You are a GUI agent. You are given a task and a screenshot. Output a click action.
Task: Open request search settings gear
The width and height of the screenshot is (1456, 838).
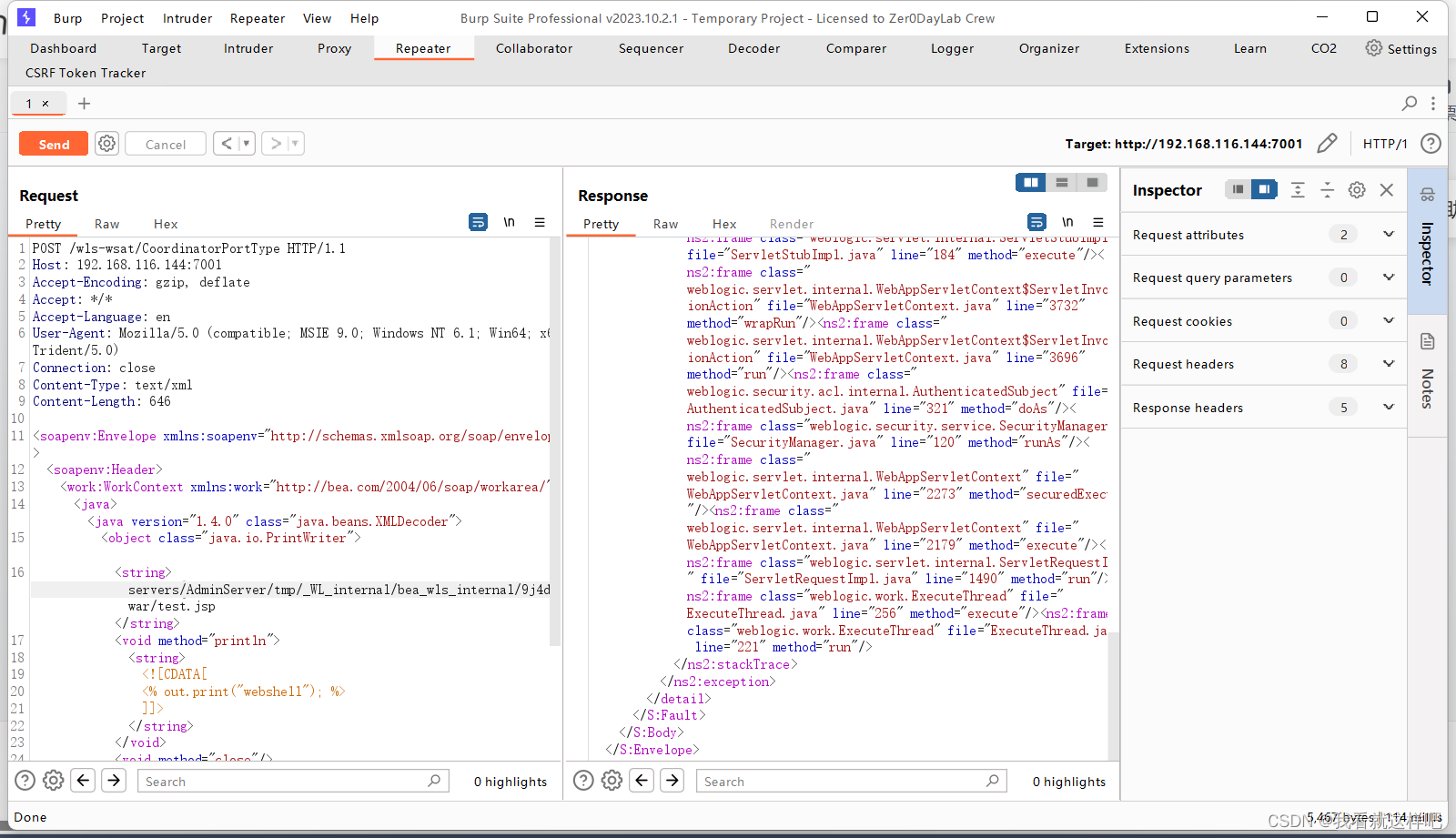(54, 780)
